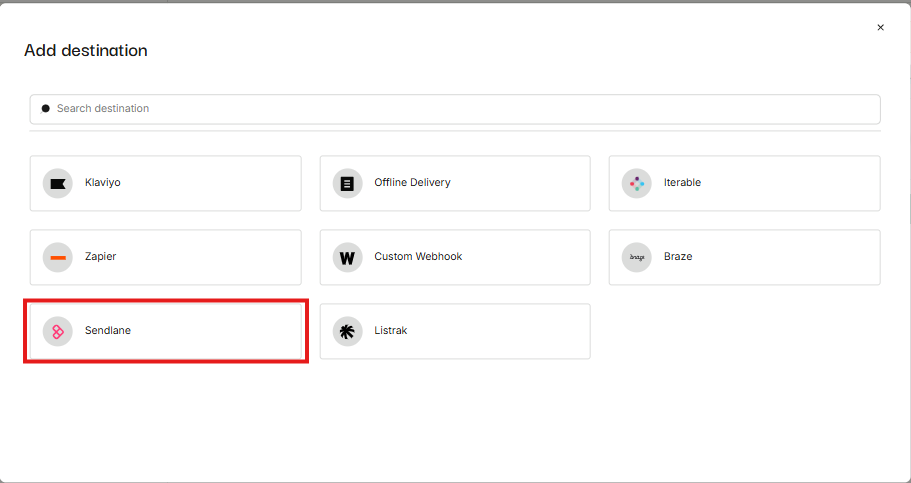Image resolution: width=911 pixels, height=483 pixels.
Task: Choose the Custom Webhook label
Action: click(418, 256)
